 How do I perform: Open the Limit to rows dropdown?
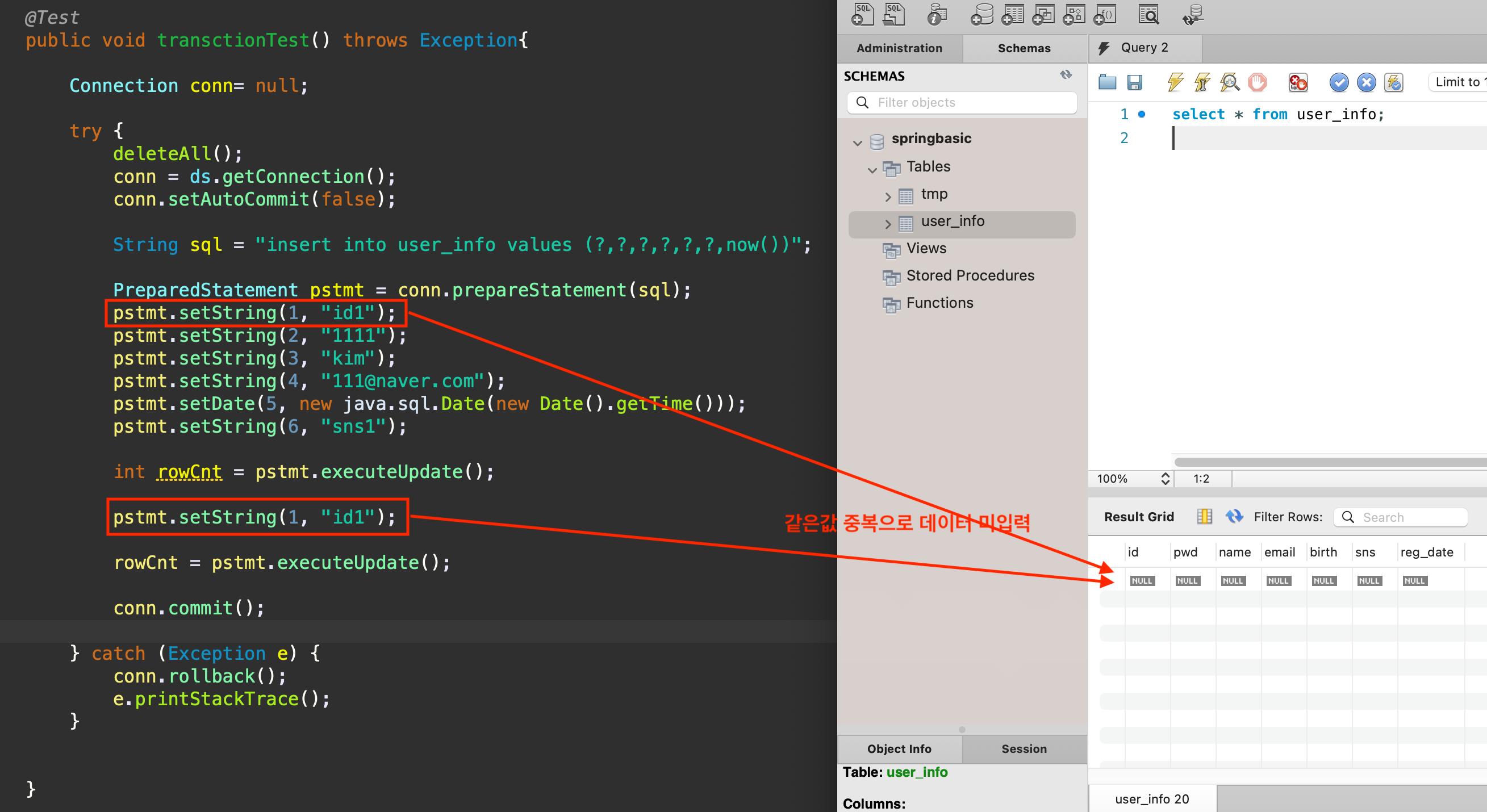click(x=1458, y=82)
